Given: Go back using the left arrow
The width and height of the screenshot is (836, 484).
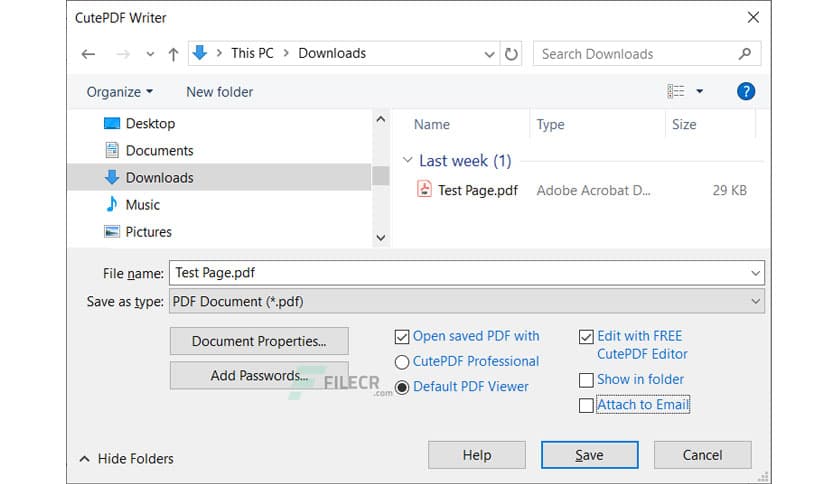Looking at the screenshot, I should (89, 54).
